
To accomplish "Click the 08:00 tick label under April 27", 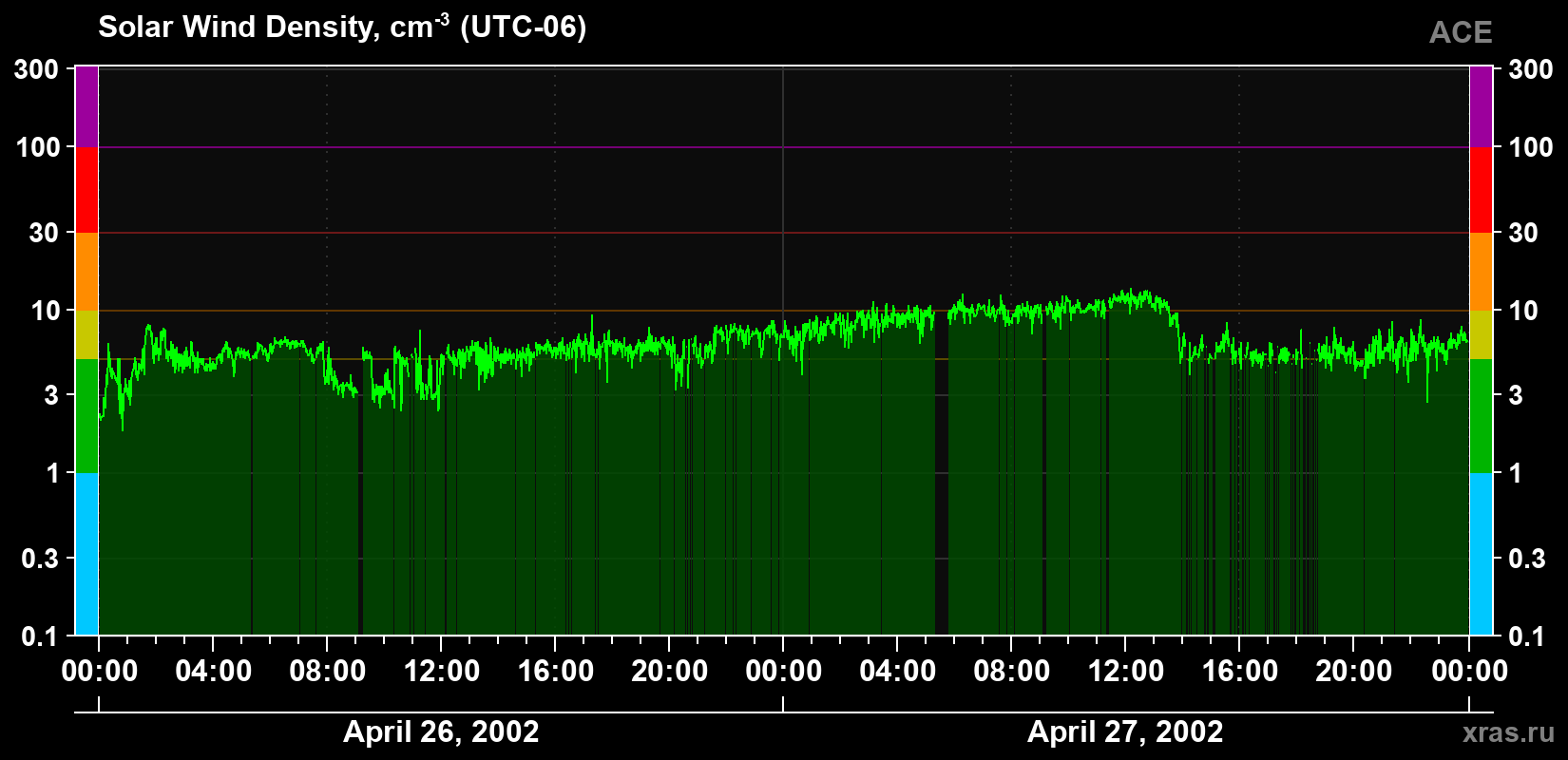I will click(x=1012, y=672).
